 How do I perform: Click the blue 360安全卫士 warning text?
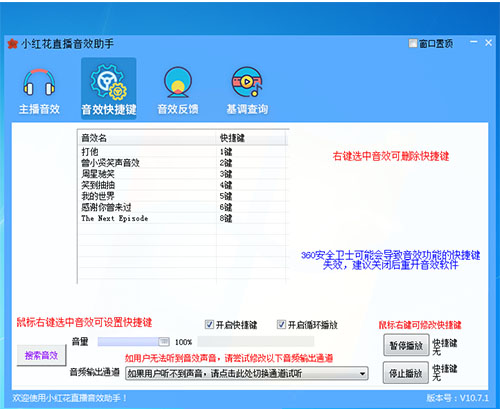(x=390, y=260)
